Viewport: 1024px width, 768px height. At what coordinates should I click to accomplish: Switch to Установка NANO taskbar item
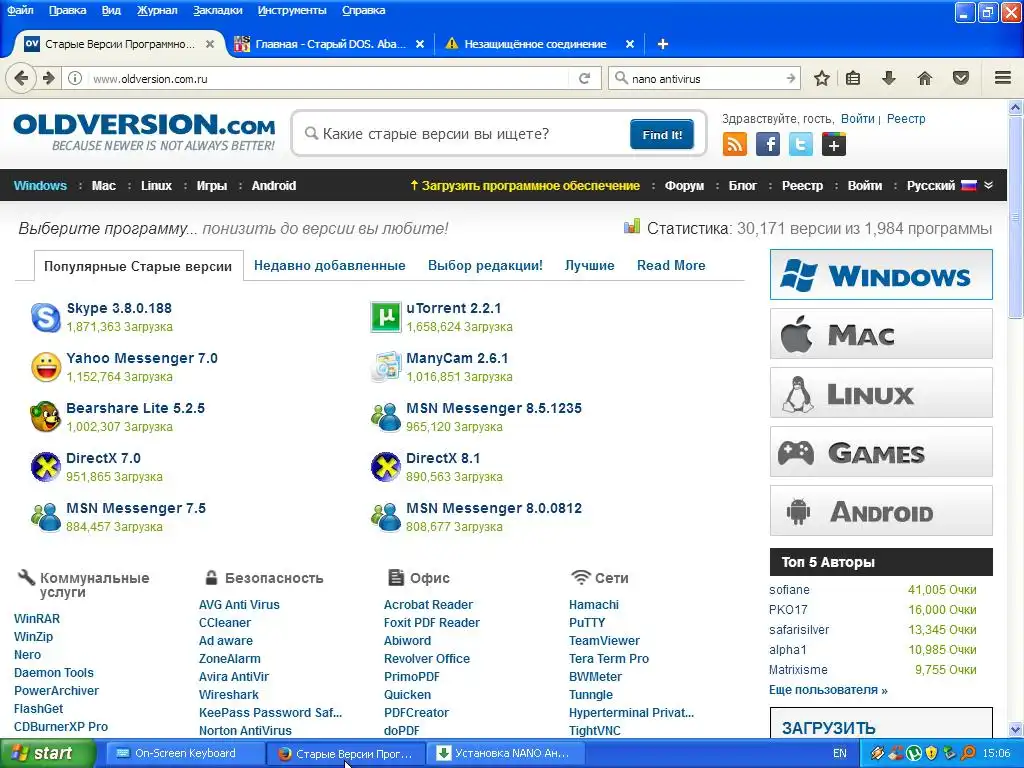click(507, 753)
